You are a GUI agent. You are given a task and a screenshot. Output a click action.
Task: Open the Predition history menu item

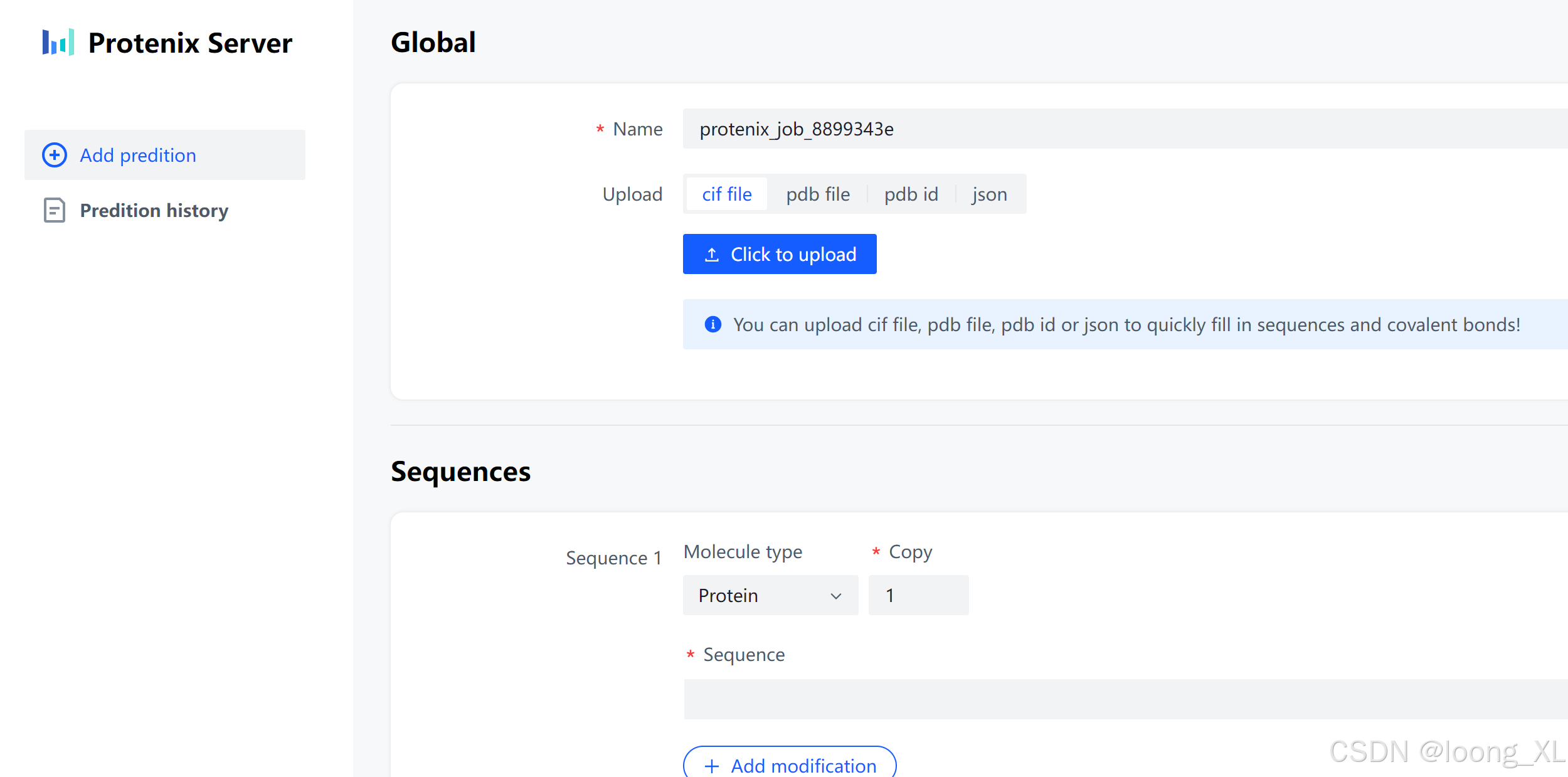[154, 210]
